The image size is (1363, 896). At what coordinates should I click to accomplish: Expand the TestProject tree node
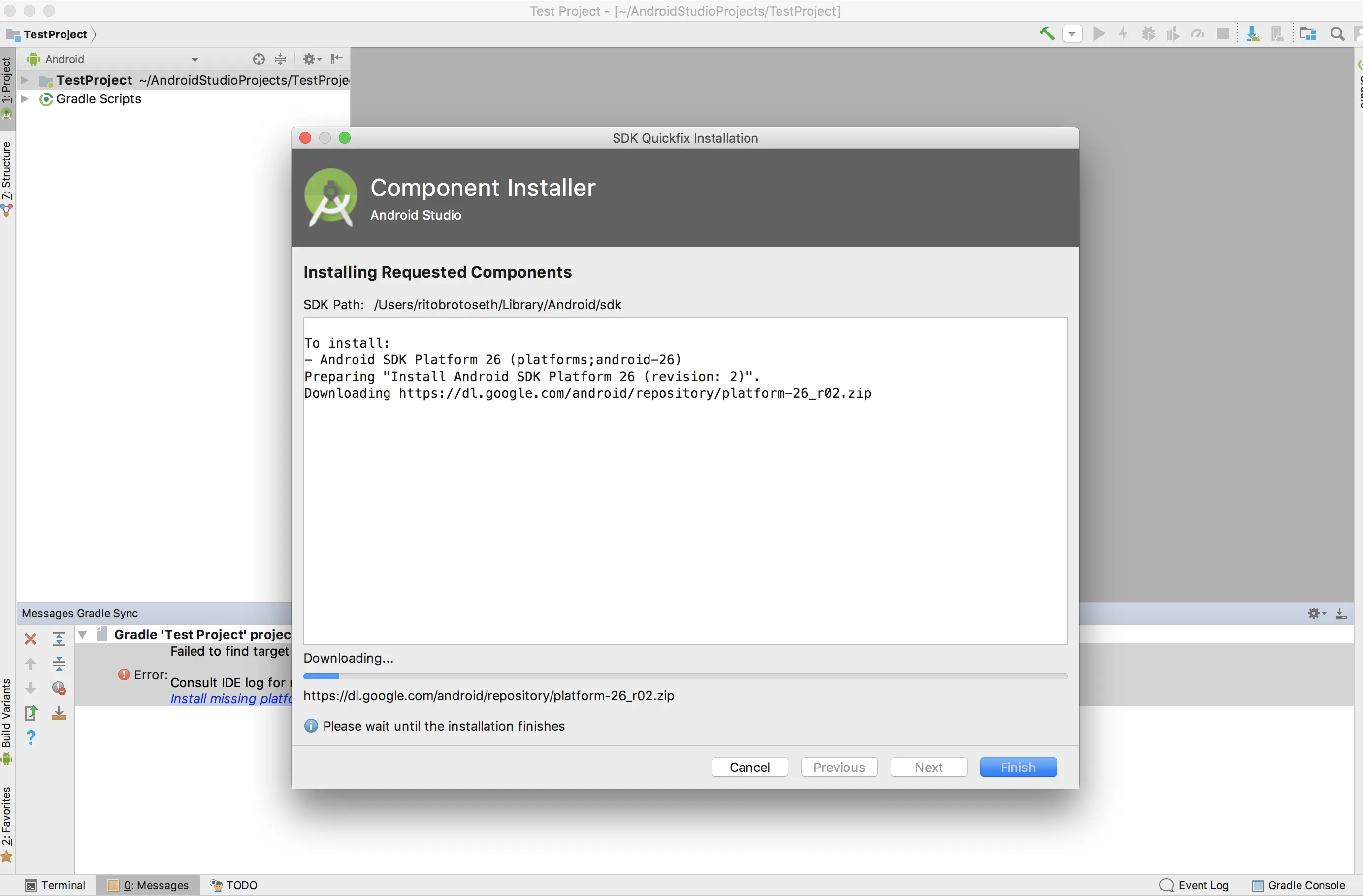(x=25, y=80)
